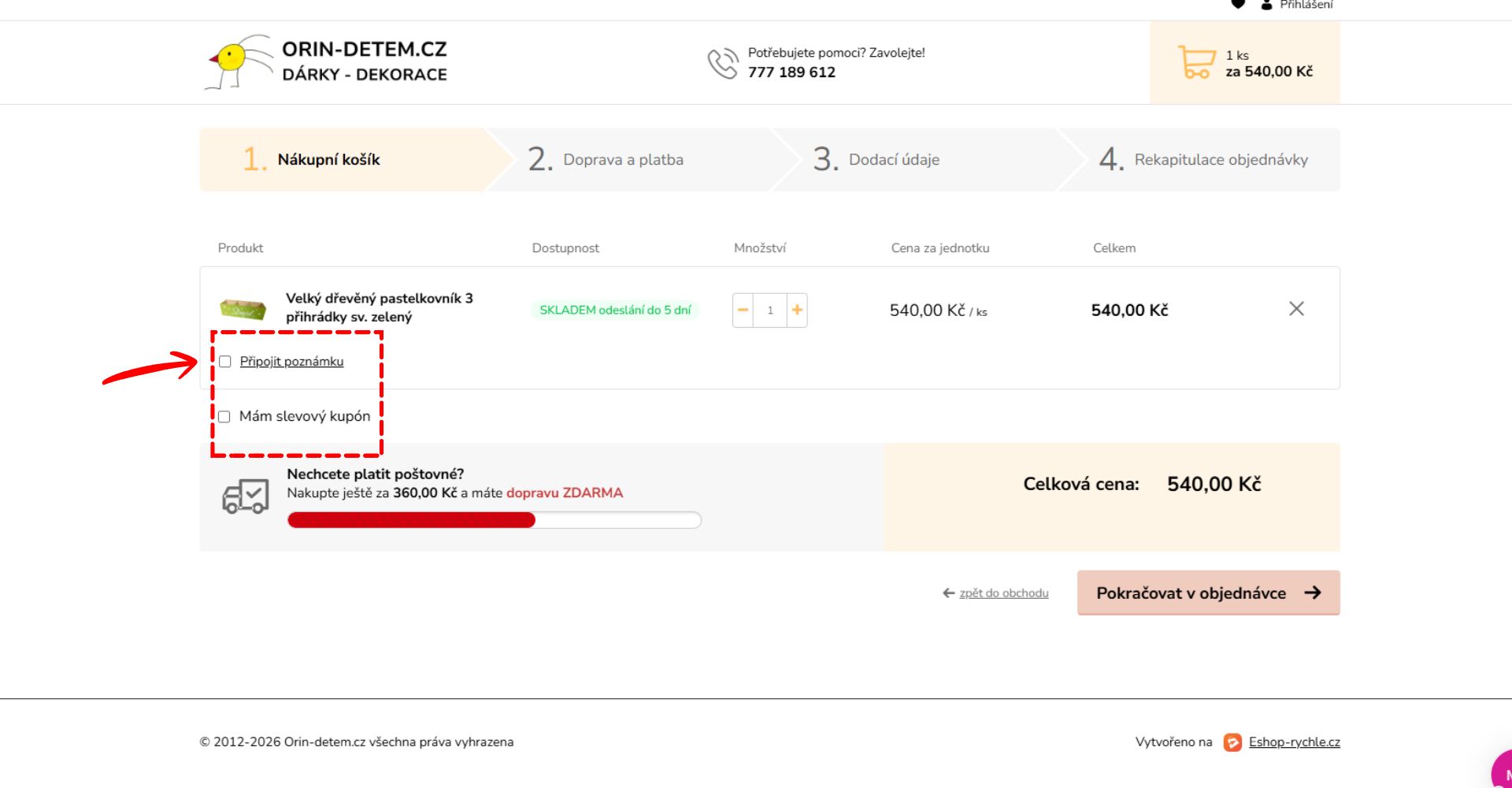
Task: Go to Dodací údaje step
Action: point(893,160)
